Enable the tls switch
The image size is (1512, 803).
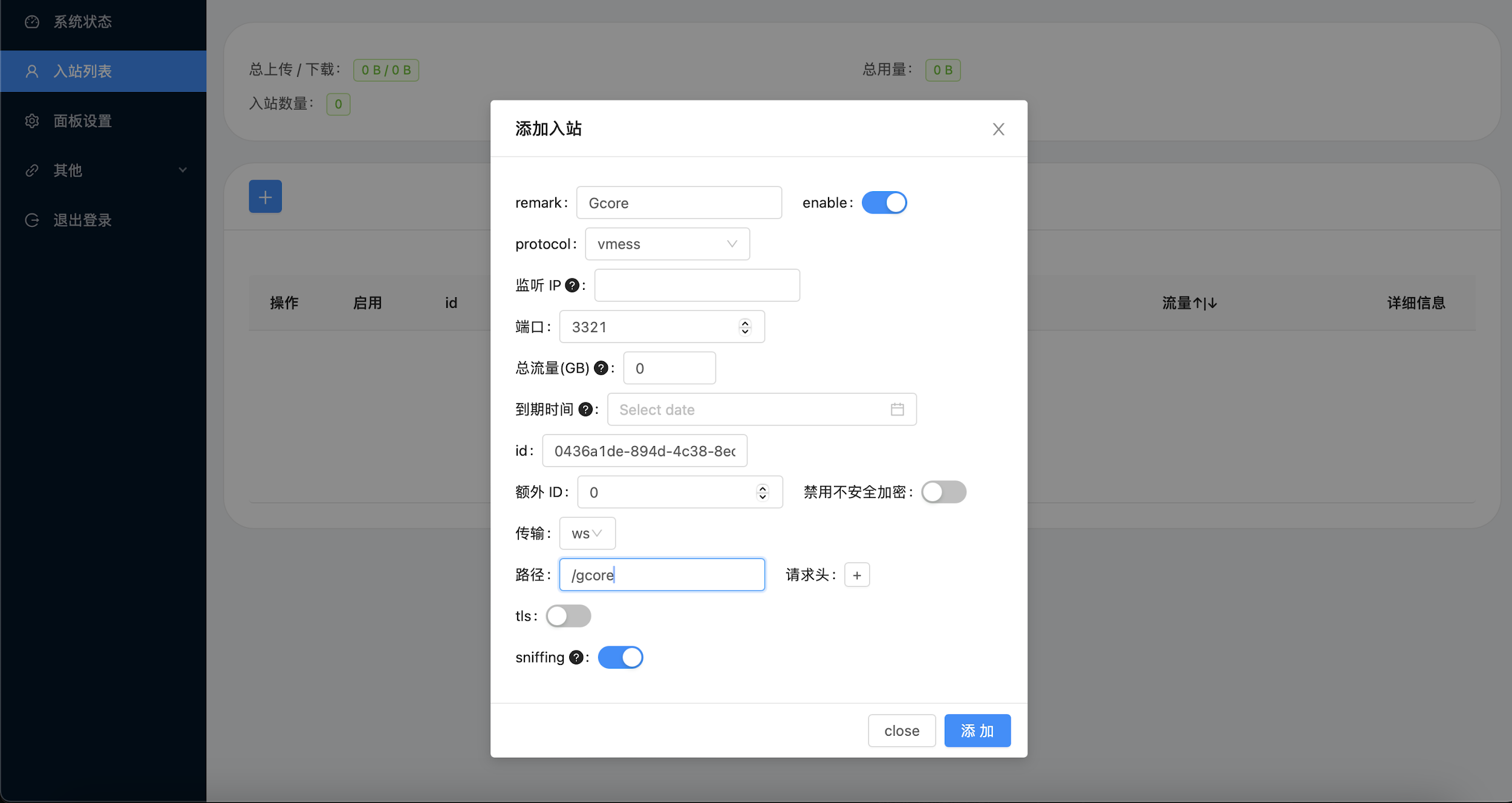click(569, 616)
